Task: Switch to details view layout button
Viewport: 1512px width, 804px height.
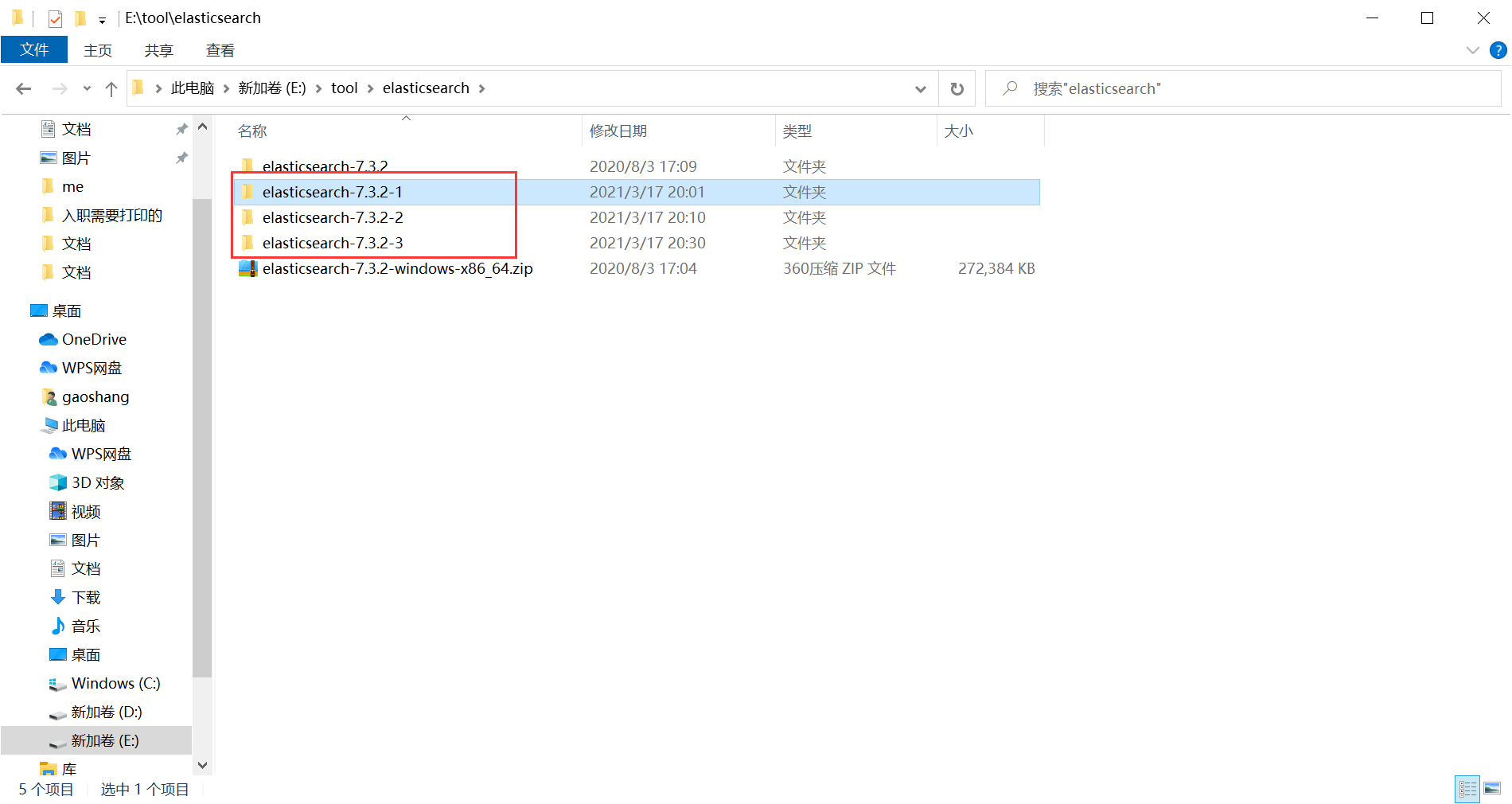Action: [1467, 789]
